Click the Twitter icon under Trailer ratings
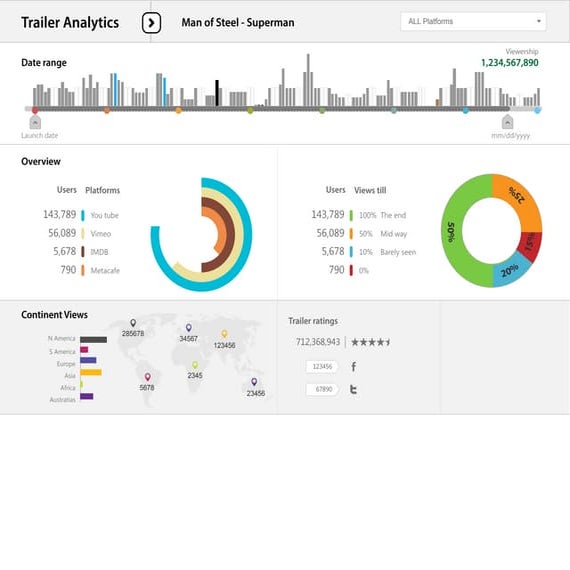The image size is (570, 570). pos(353,389)
